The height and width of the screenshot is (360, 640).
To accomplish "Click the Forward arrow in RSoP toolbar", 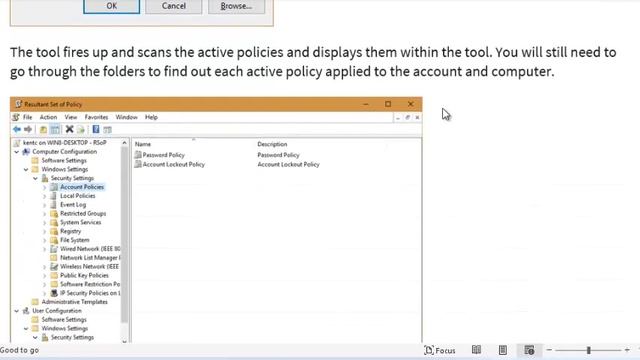I will click(28, 129).
